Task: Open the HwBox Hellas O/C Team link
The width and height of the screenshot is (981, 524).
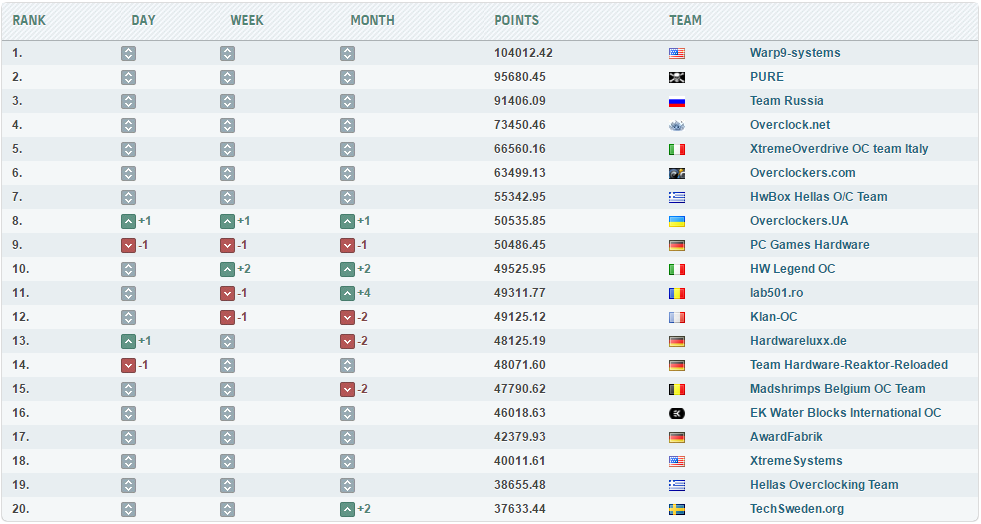Action: coord(818,197)
